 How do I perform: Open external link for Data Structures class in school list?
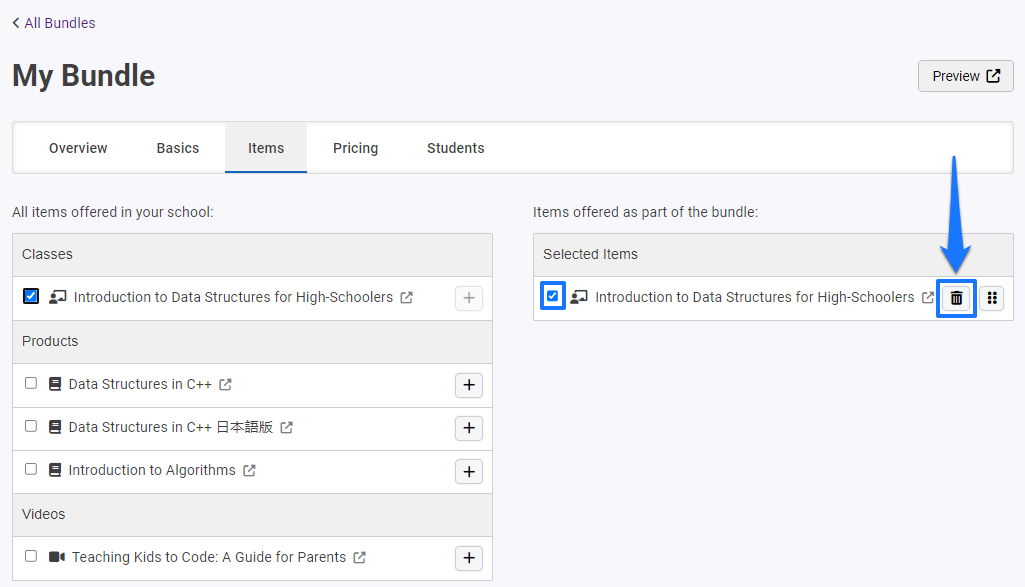point(407,297)
